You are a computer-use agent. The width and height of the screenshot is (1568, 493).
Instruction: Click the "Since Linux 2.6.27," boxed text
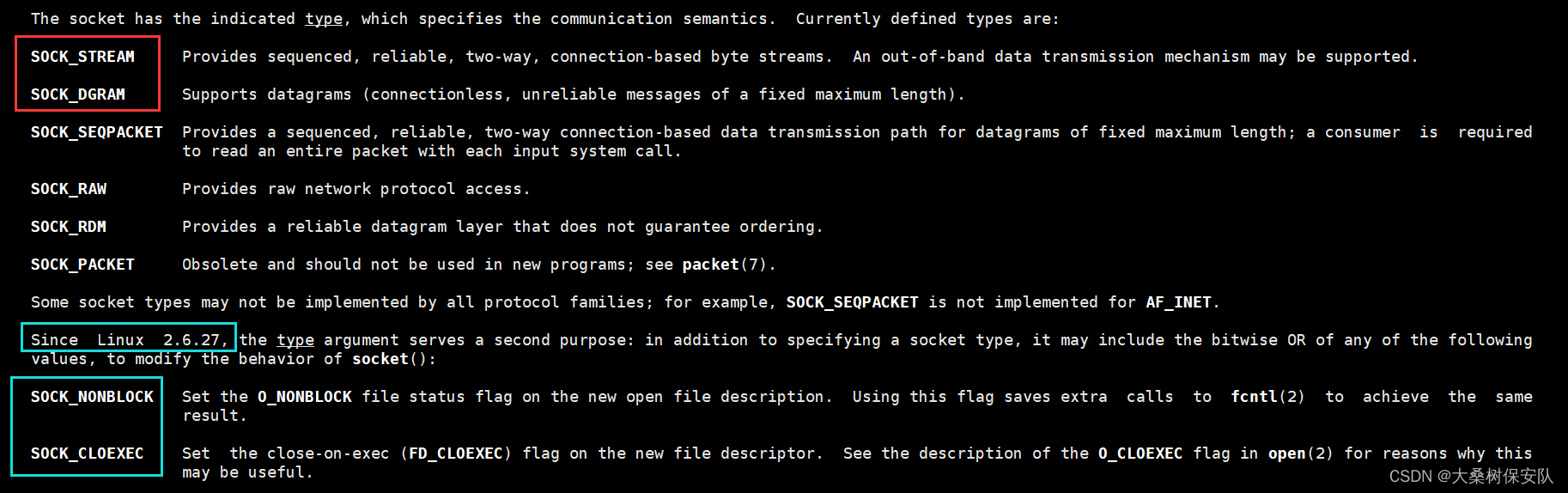tap(129, 340)
